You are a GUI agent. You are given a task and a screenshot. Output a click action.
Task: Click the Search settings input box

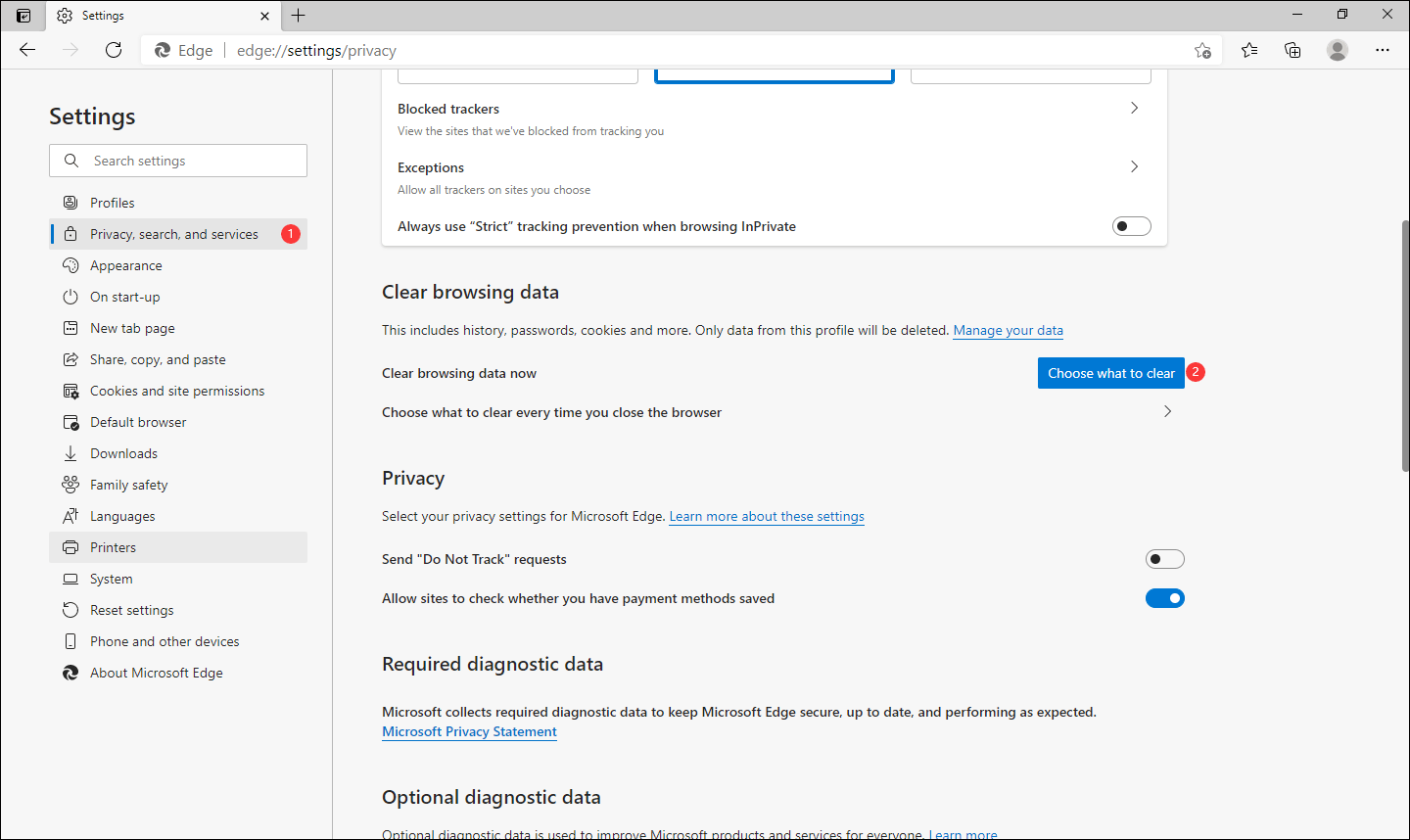point(177,160)
